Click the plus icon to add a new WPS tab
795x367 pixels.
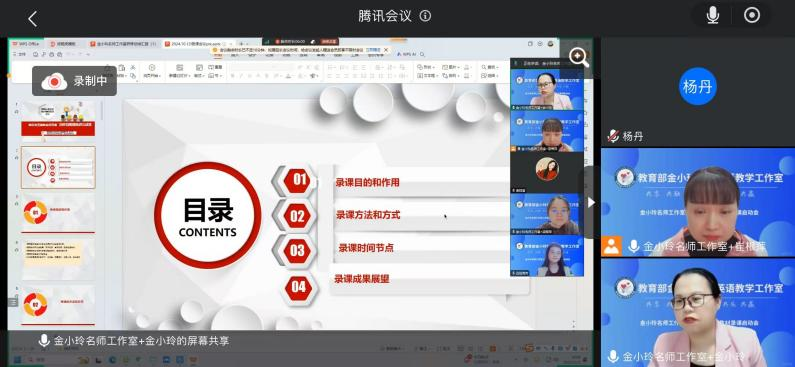[x=242, y=44]
